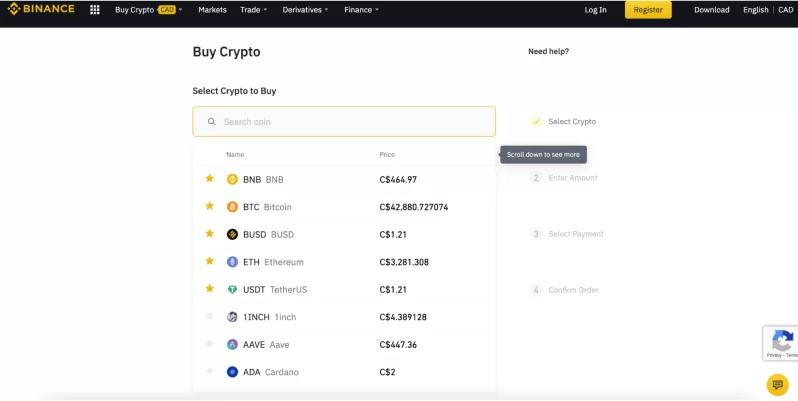This screenshot has height=401, width=798.
Task: Click step 2 Enter Amount number icon
Action: [x=535, y=178]
